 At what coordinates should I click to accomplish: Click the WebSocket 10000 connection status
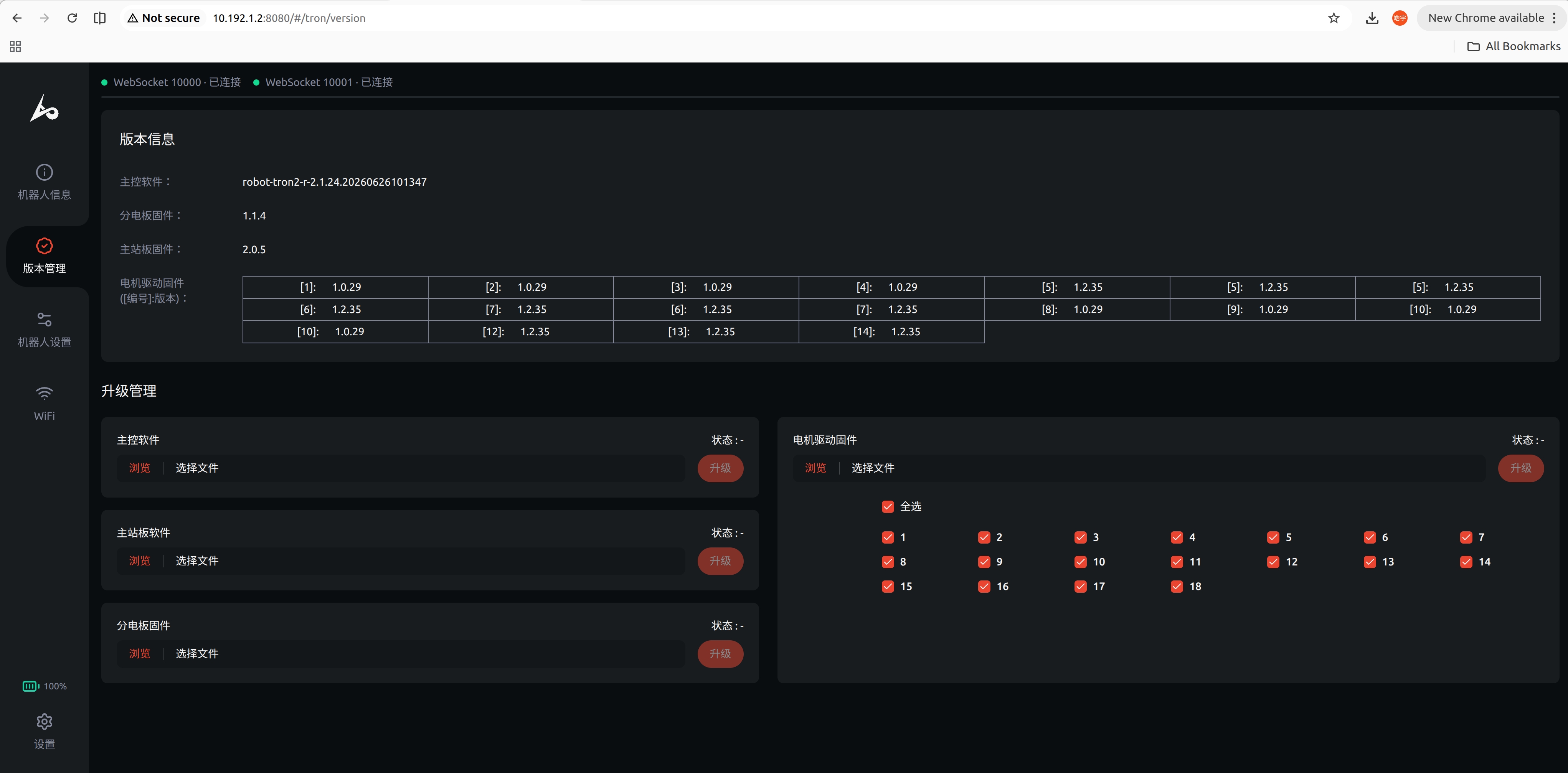pyautogui.click(x=171, y=82)
